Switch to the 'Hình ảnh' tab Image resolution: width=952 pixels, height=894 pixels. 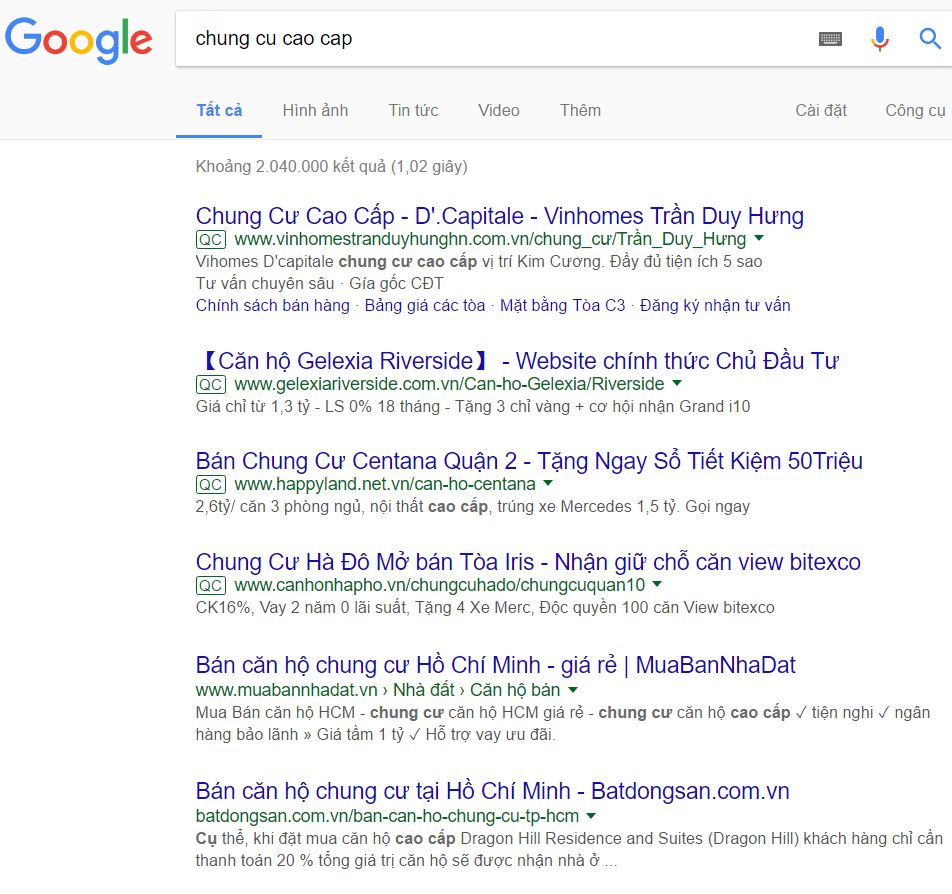[x=315, y=111]
